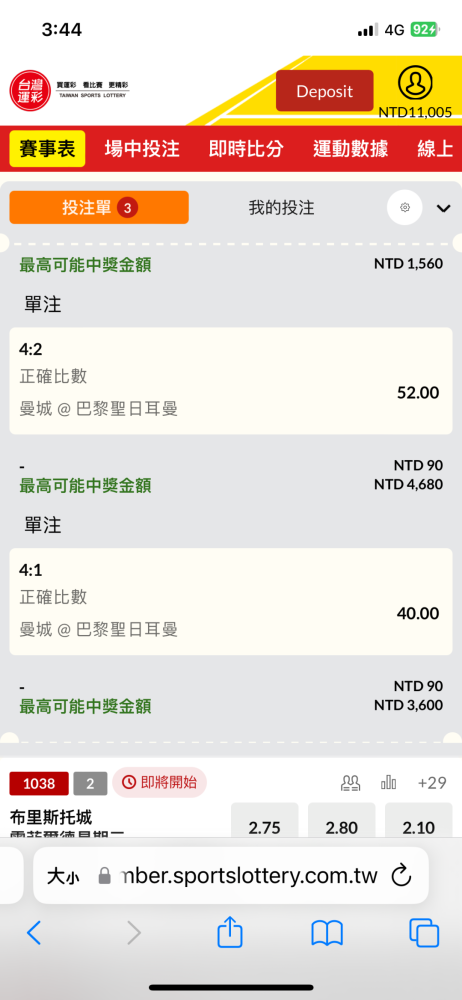
Task: Select the 投注單 tab
Action: [x=99, y=207]
